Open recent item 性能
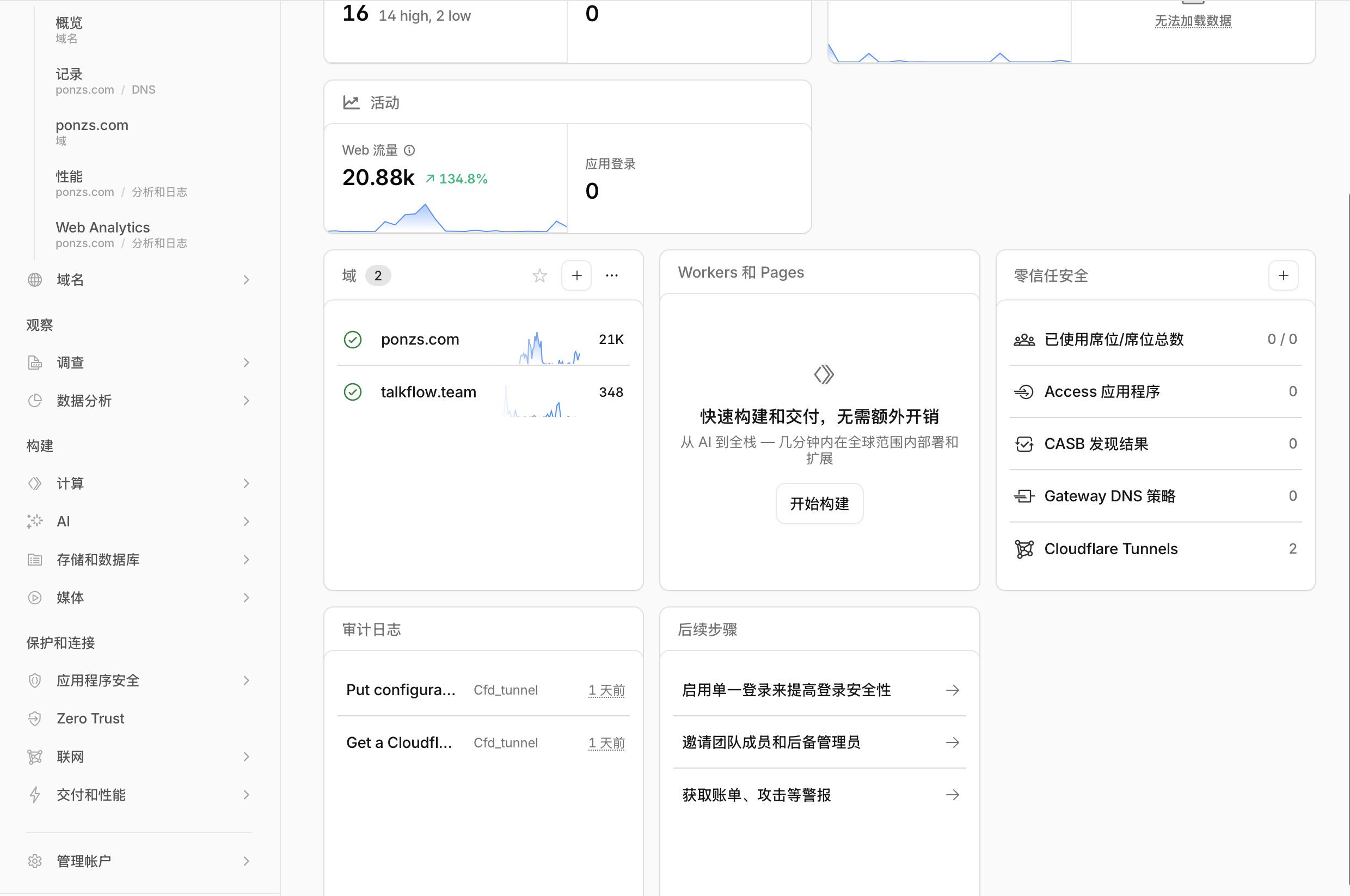The height and width of the screenshot is (896, 1350). pyautogui.click(x=121, y=183)
